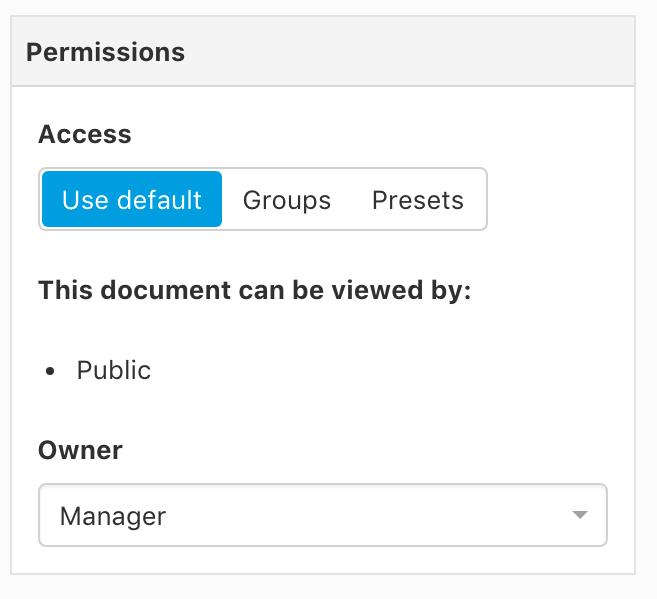Screen dimensions: 657x599
Task: Click the Owner section label
Action: [x=80, y=450]
